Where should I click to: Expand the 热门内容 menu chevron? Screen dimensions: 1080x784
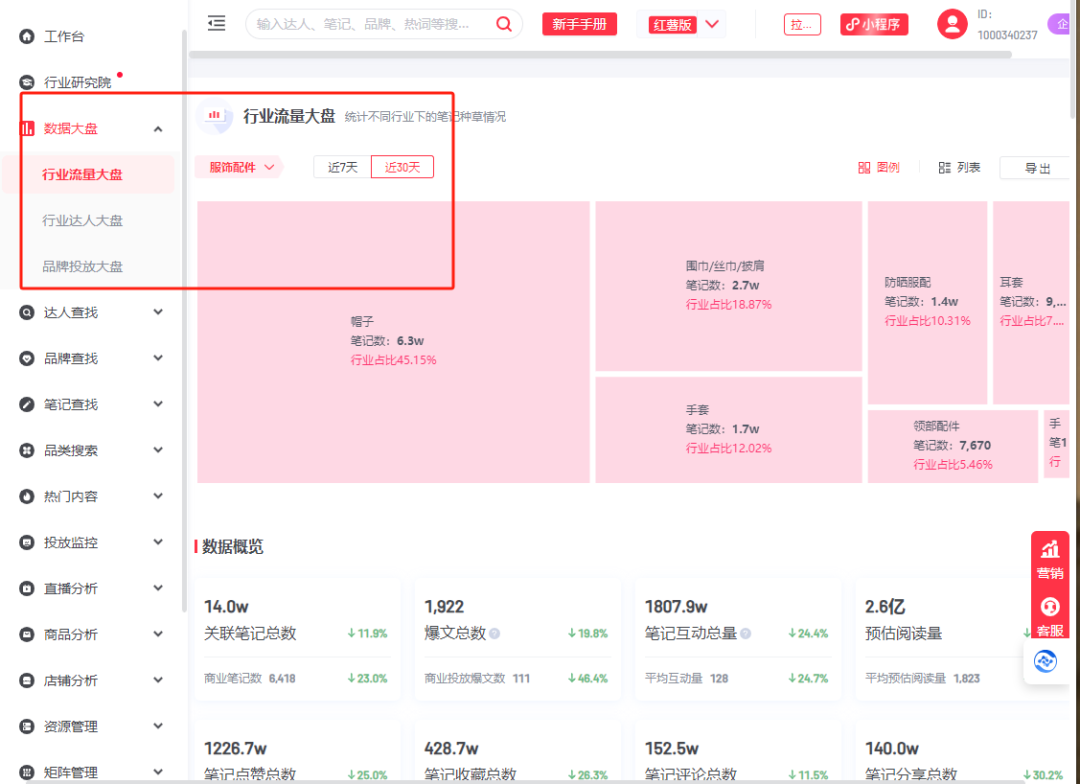pyautogui.click(x=158, y=496)
